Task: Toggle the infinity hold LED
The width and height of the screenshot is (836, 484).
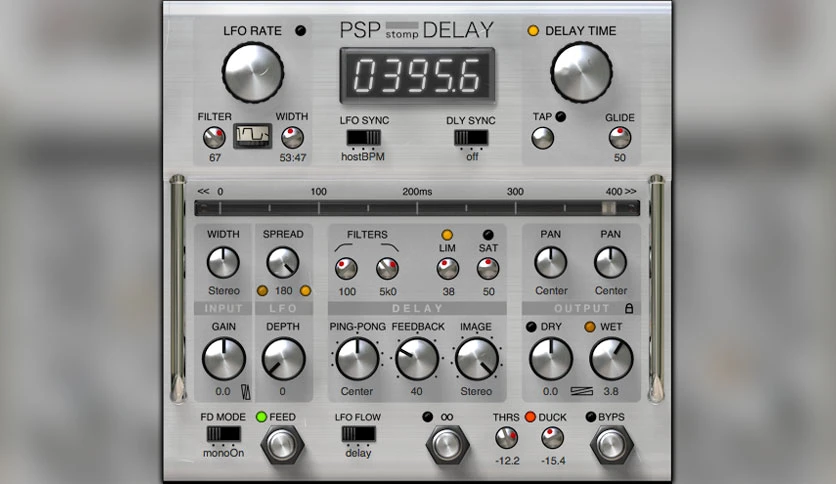Action: point(428,417)
